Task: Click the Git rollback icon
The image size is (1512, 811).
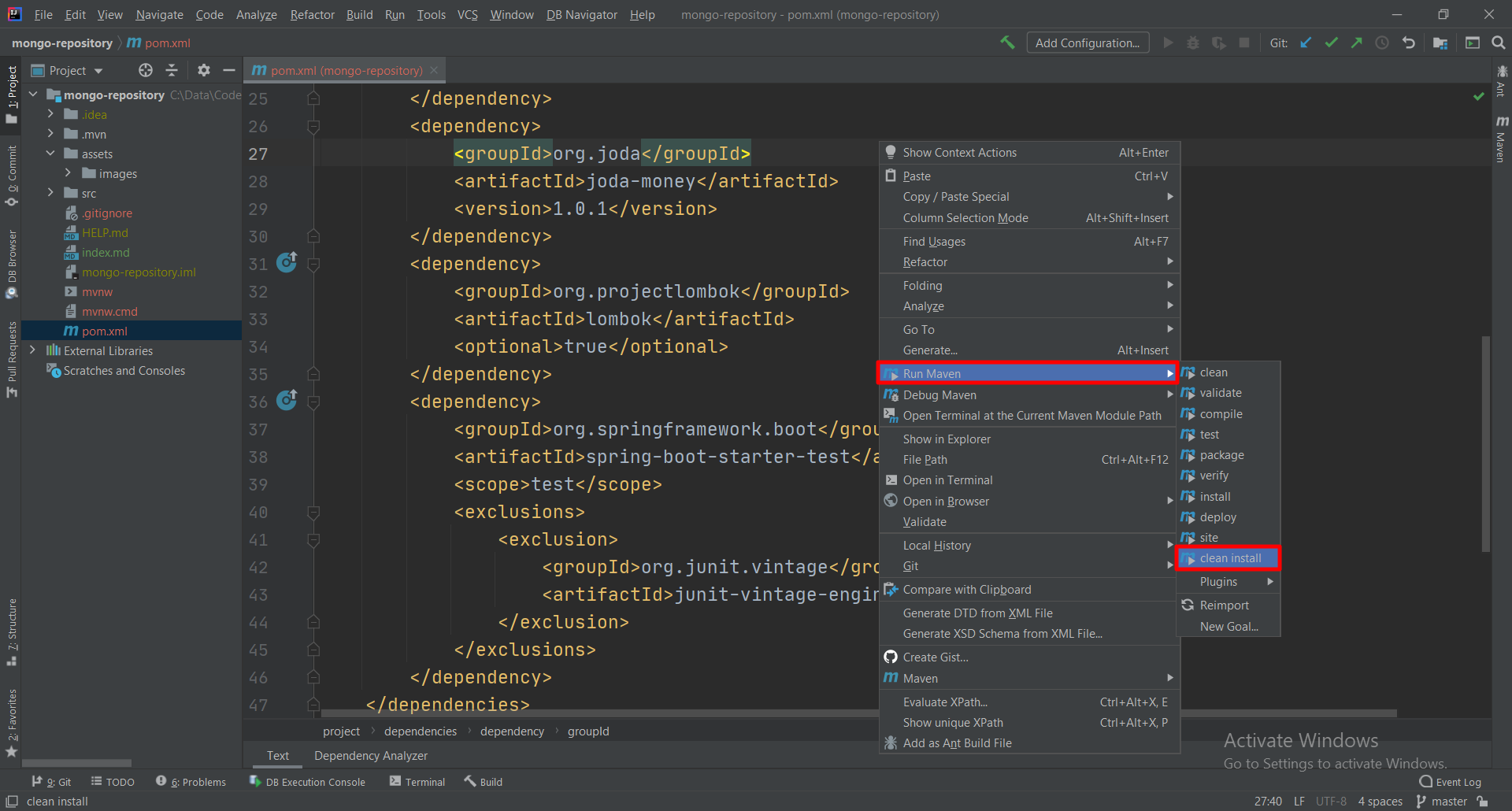Action: [x=1408, y=43]
